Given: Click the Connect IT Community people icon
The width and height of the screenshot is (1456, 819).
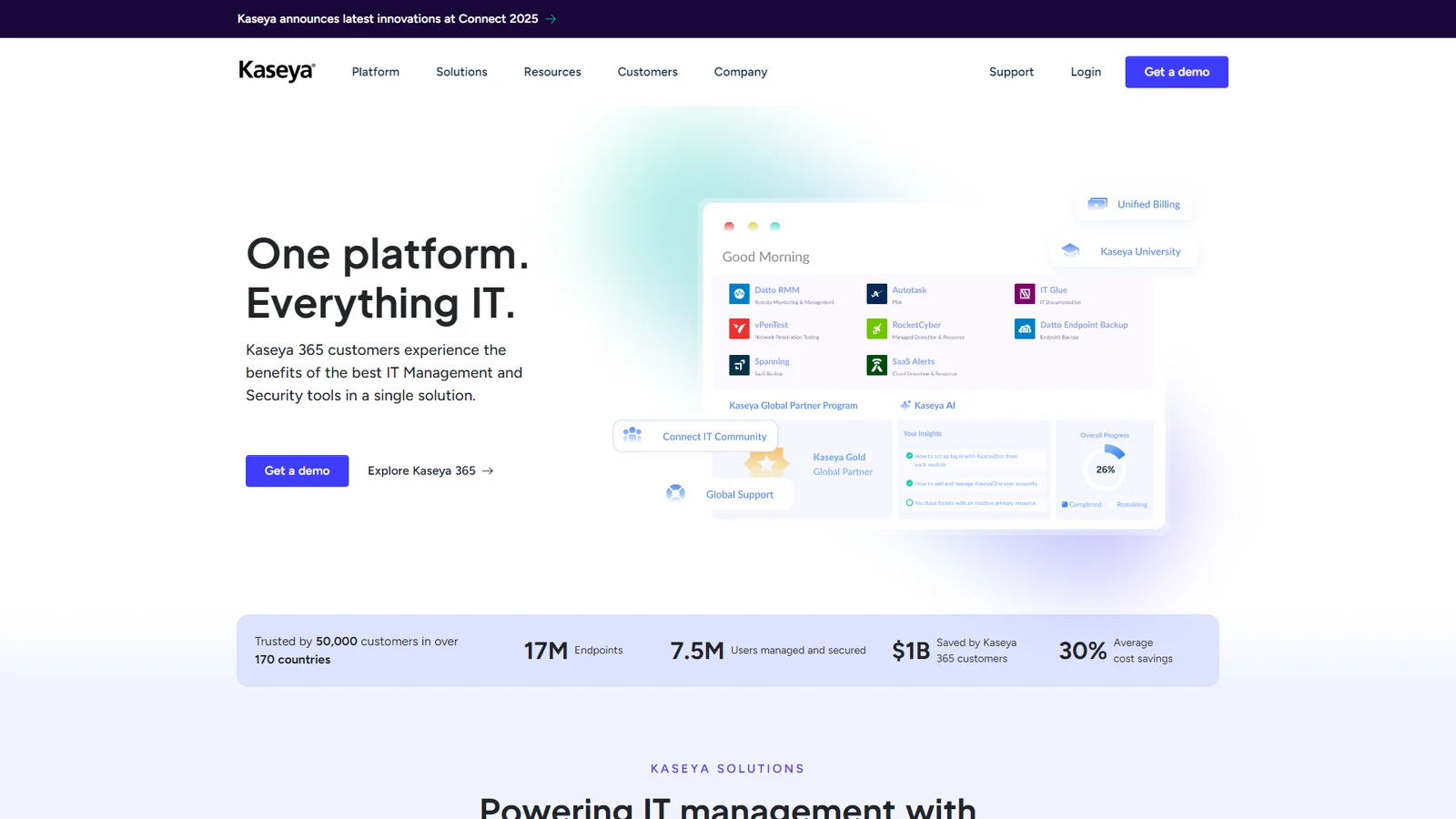Looking at the screenshot, I should point(632,435).
